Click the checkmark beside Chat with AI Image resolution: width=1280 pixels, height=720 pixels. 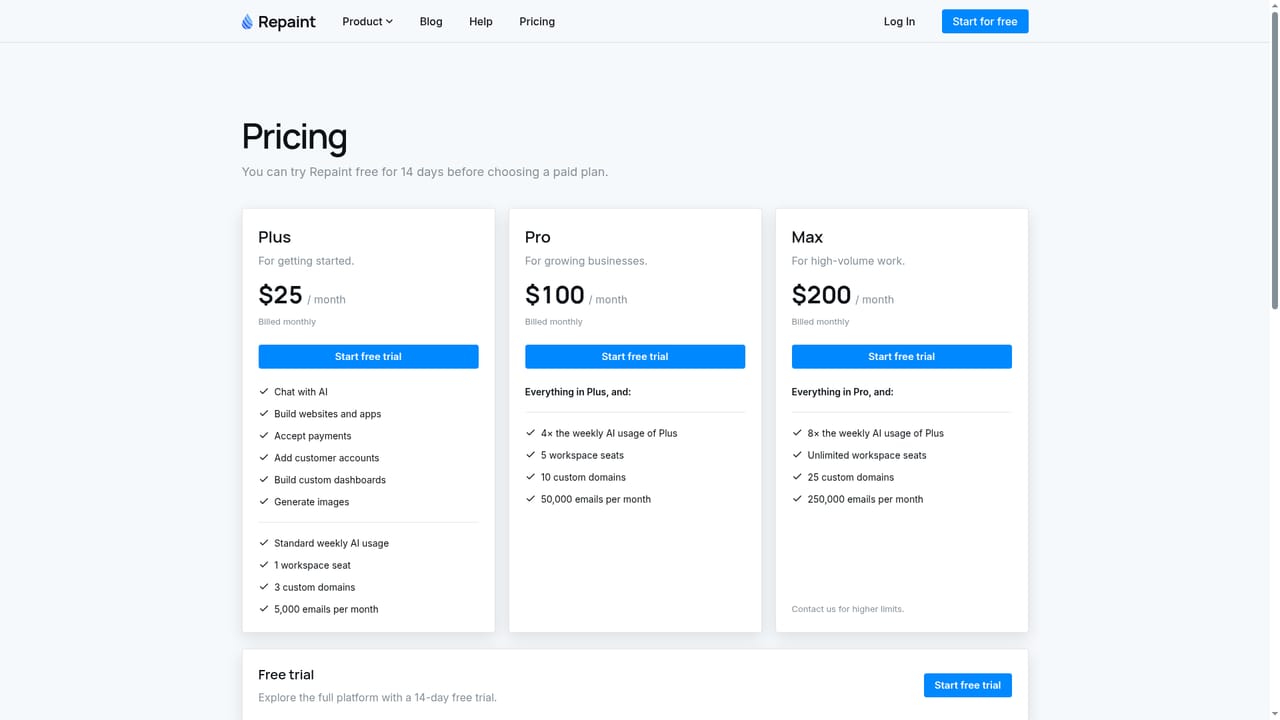click(264, 392)
